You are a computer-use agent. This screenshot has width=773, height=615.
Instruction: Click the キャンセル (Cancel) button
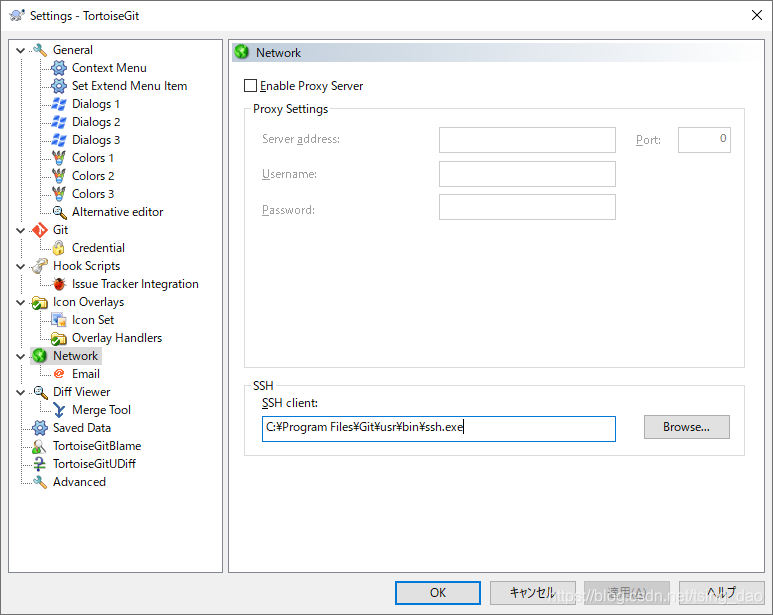(532, 592)
